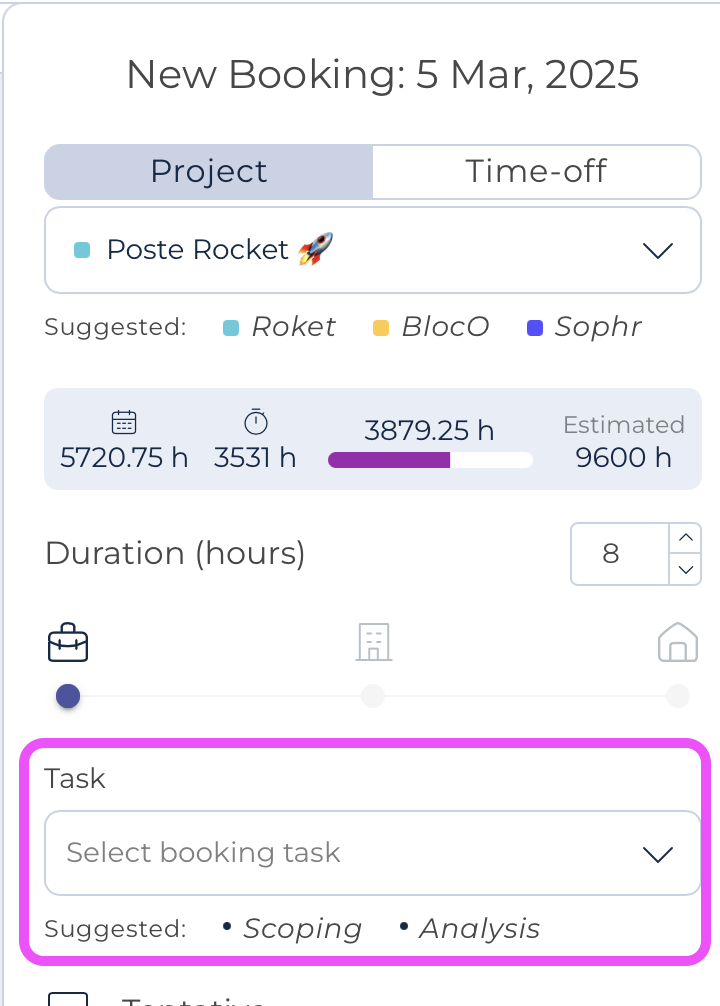This screenshot has width=720, height=1006.
Task: Pick the suggested Analysis task
Action: 479,929
